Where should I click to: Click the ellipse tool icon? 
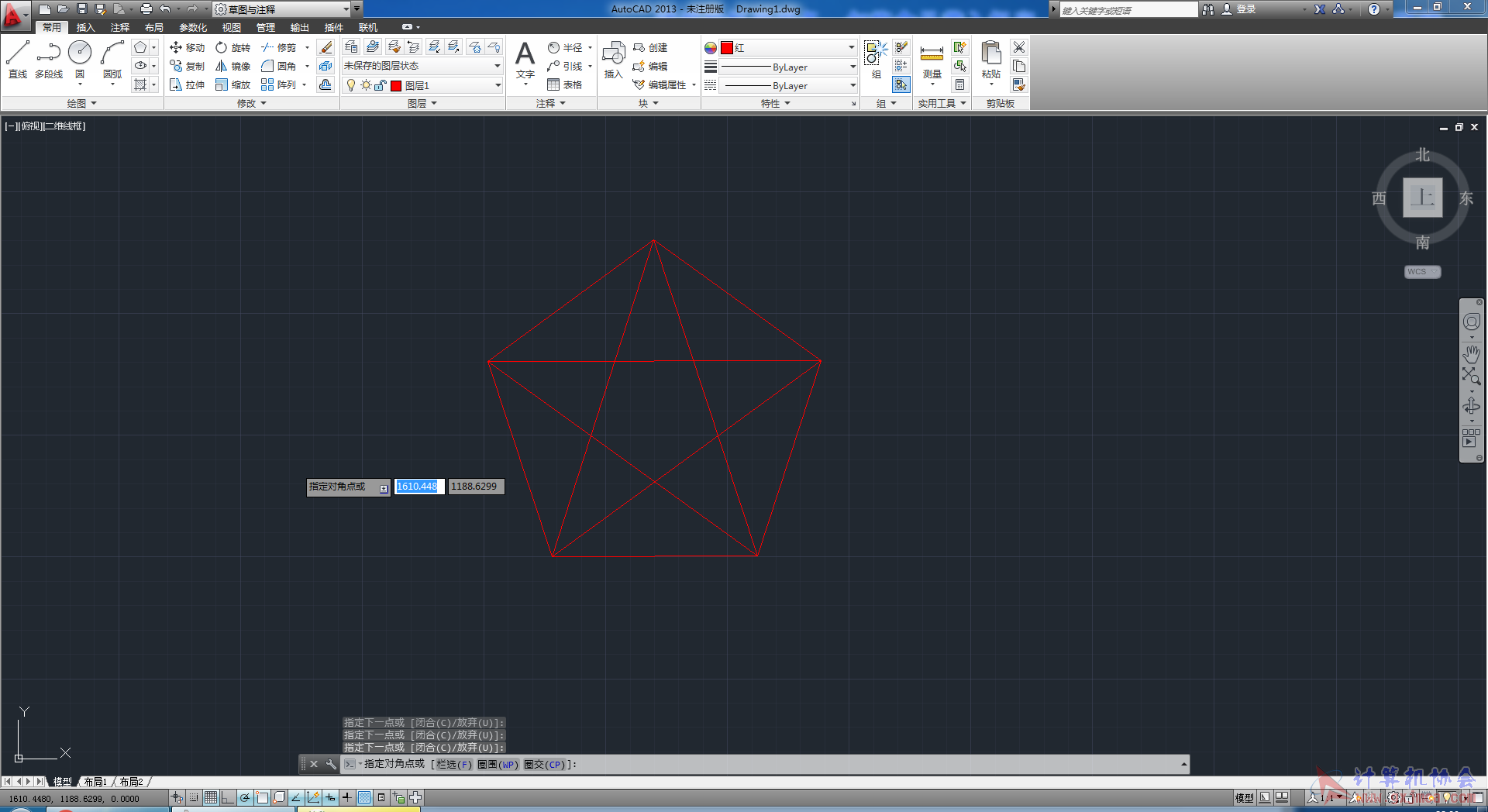click(140, 66)
